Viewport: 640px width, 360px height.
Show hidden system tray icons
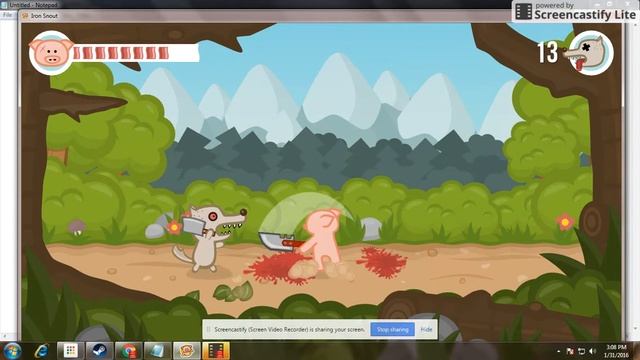point(558,351)
